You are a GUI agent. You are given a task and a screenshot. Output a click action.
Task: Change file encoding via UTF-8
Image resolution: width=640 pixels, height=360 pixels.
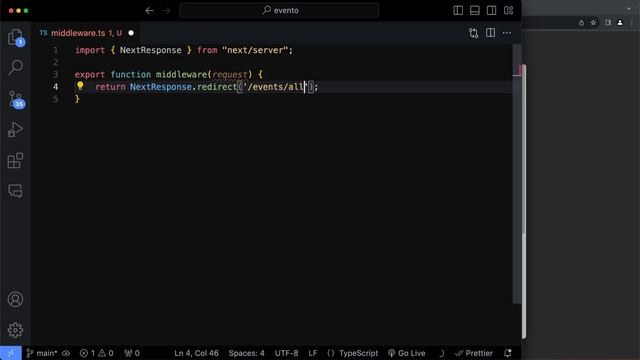(x=287, y=353)
